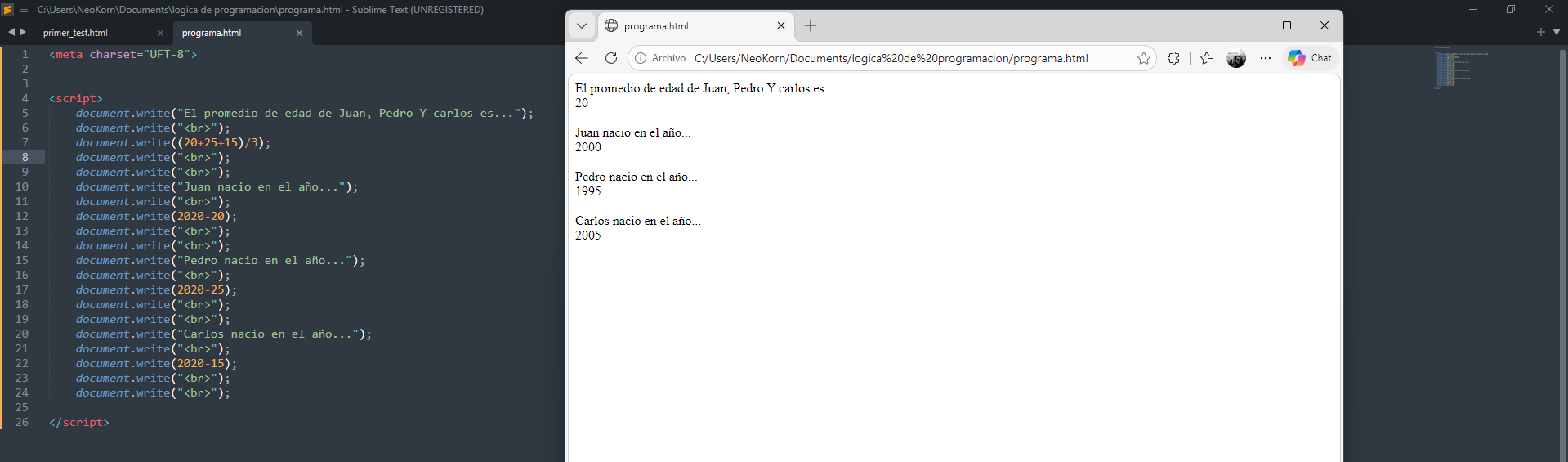Open favorites list icon
Image resolution: width=1568 pixels, height=462 pixels.
(1207, 58)
